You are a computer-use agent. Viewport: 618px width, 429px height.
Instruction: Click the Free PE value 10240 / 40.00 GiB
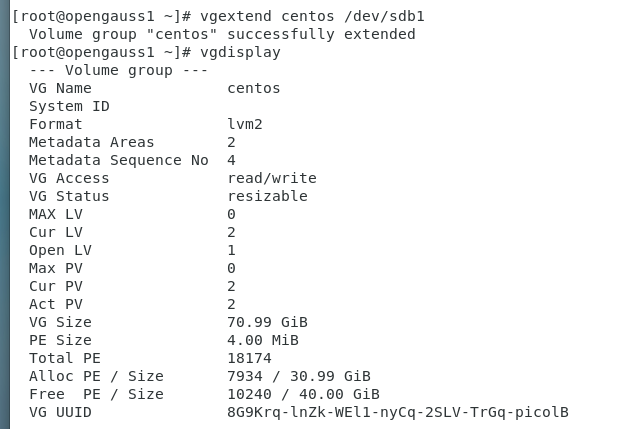click(x=303, y=394)
